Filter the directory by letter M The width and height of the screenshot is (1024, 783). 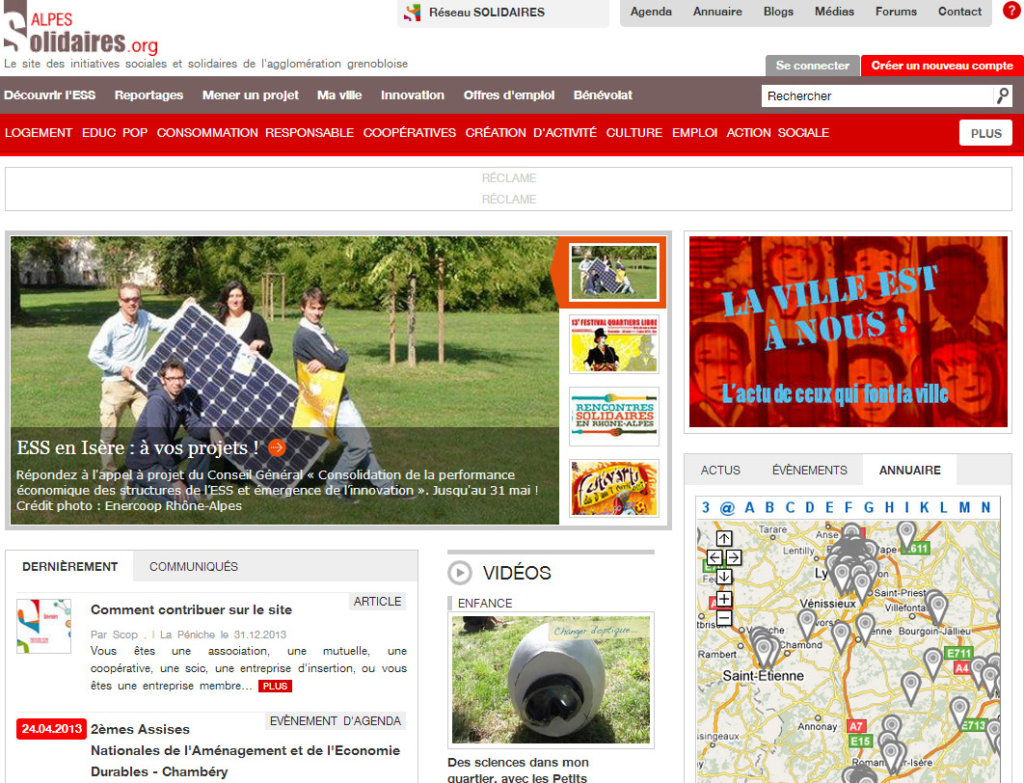click(x=965, y=507)
